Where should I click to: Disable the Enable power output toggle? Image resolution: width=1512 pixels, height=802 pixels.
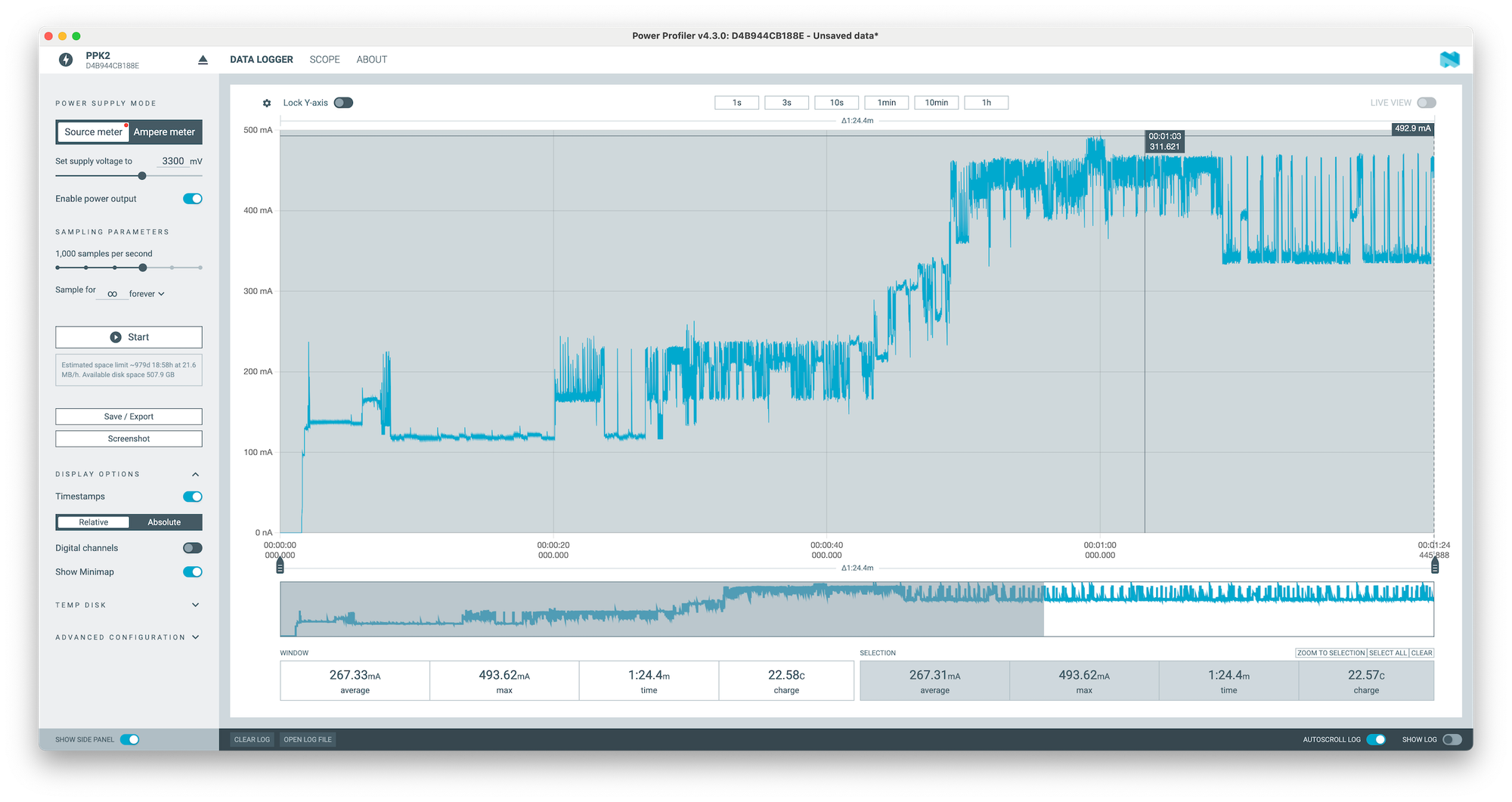click(x=193, y=199)
